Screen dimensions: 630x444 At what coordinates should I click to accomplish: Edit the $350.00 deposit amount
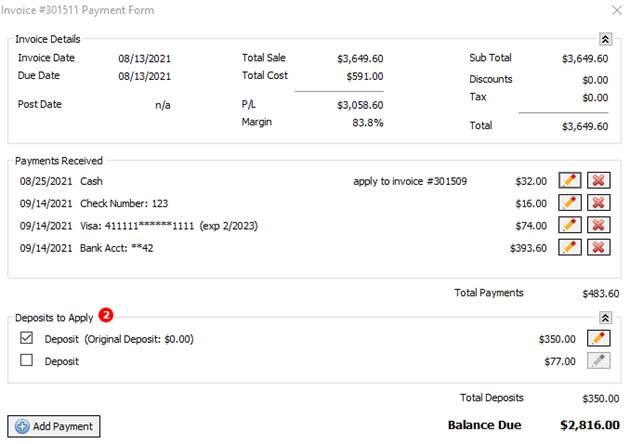(599, 339)
